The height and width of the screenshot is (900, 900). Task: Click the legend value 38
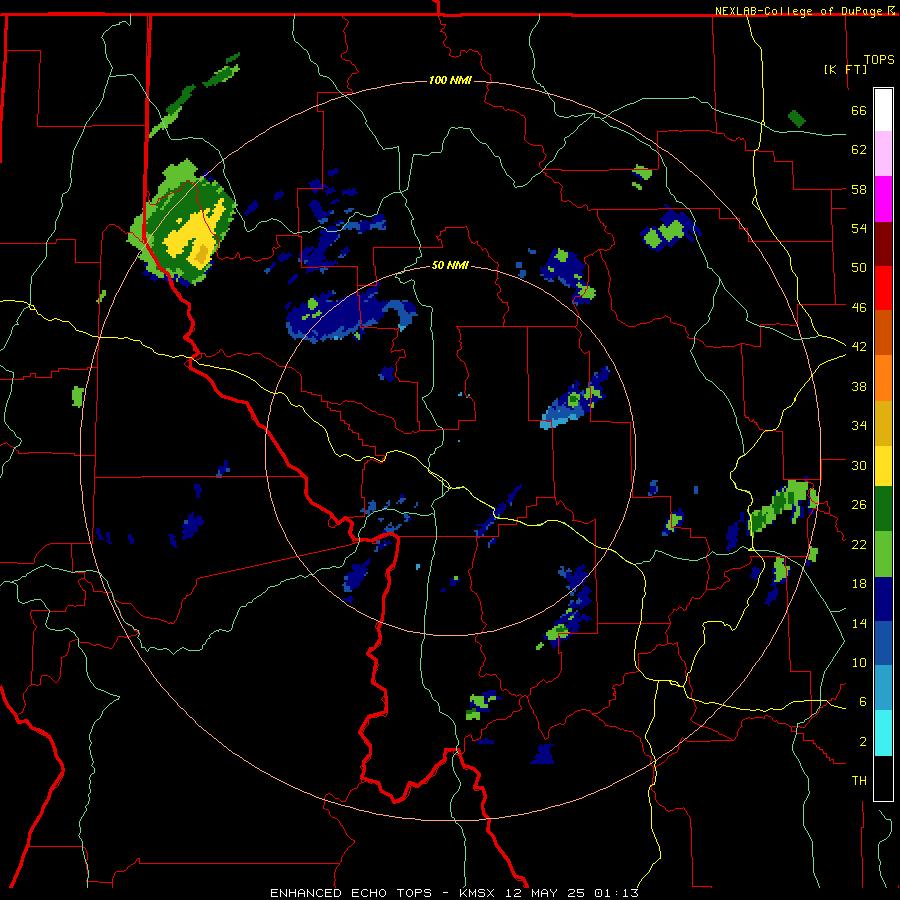(x=859, y=386)
